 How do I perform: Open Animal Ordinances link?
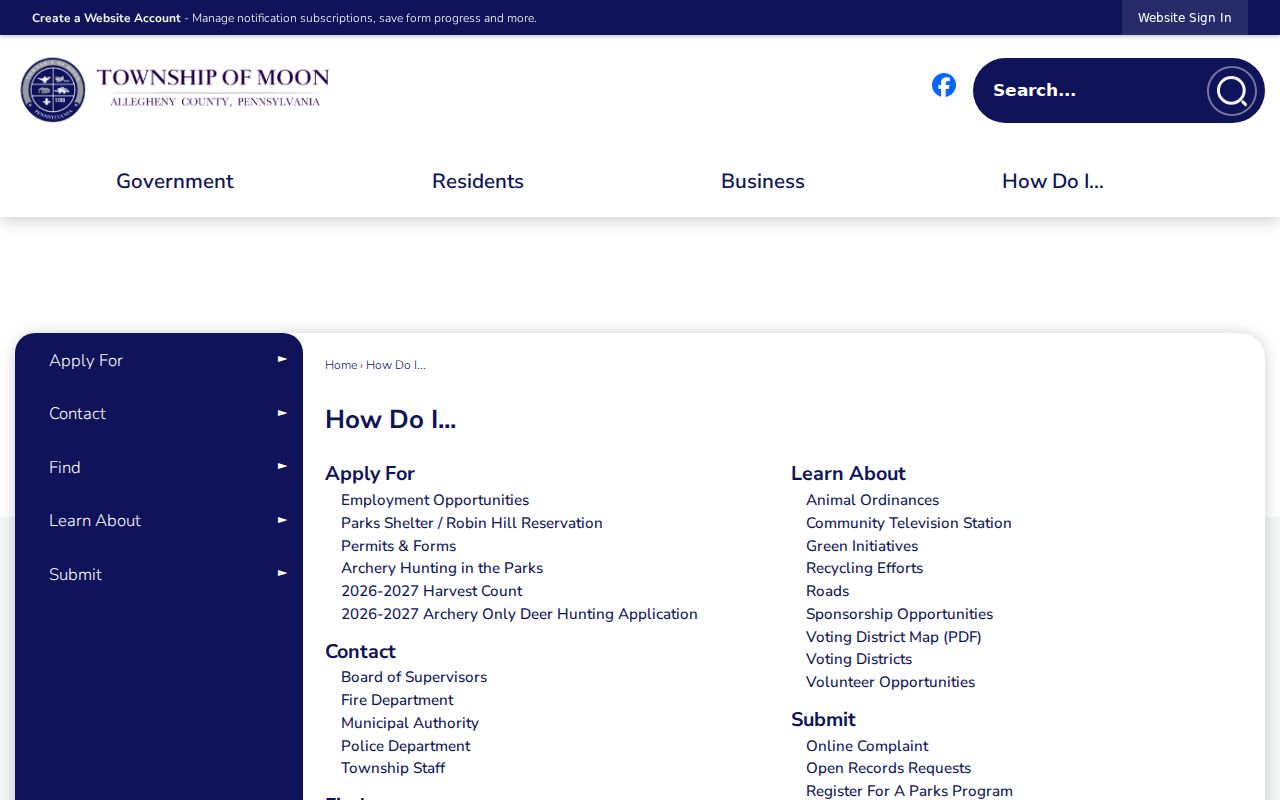873,500
